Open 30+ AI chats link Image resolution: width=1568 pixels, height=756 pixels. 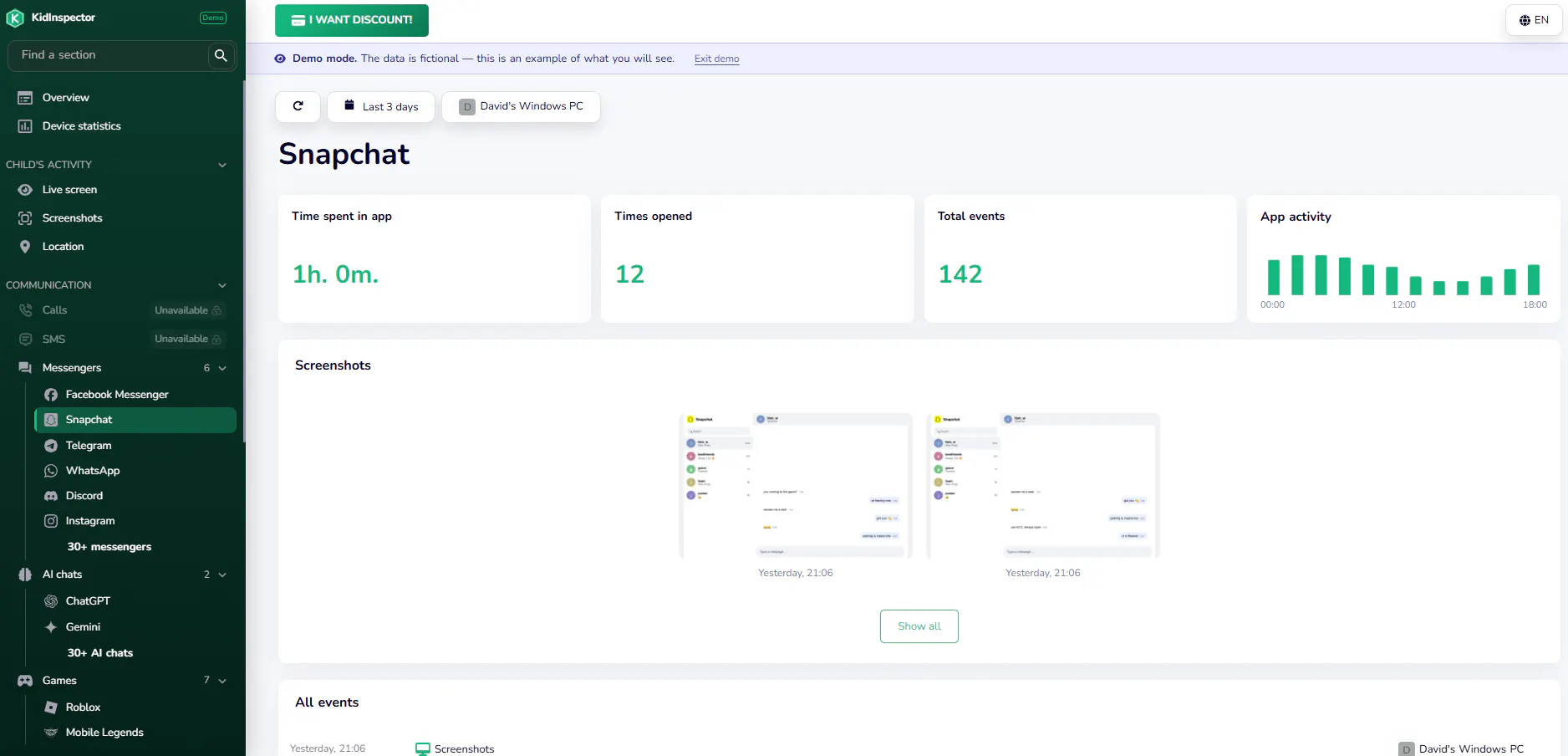click(x=100, y=653)
